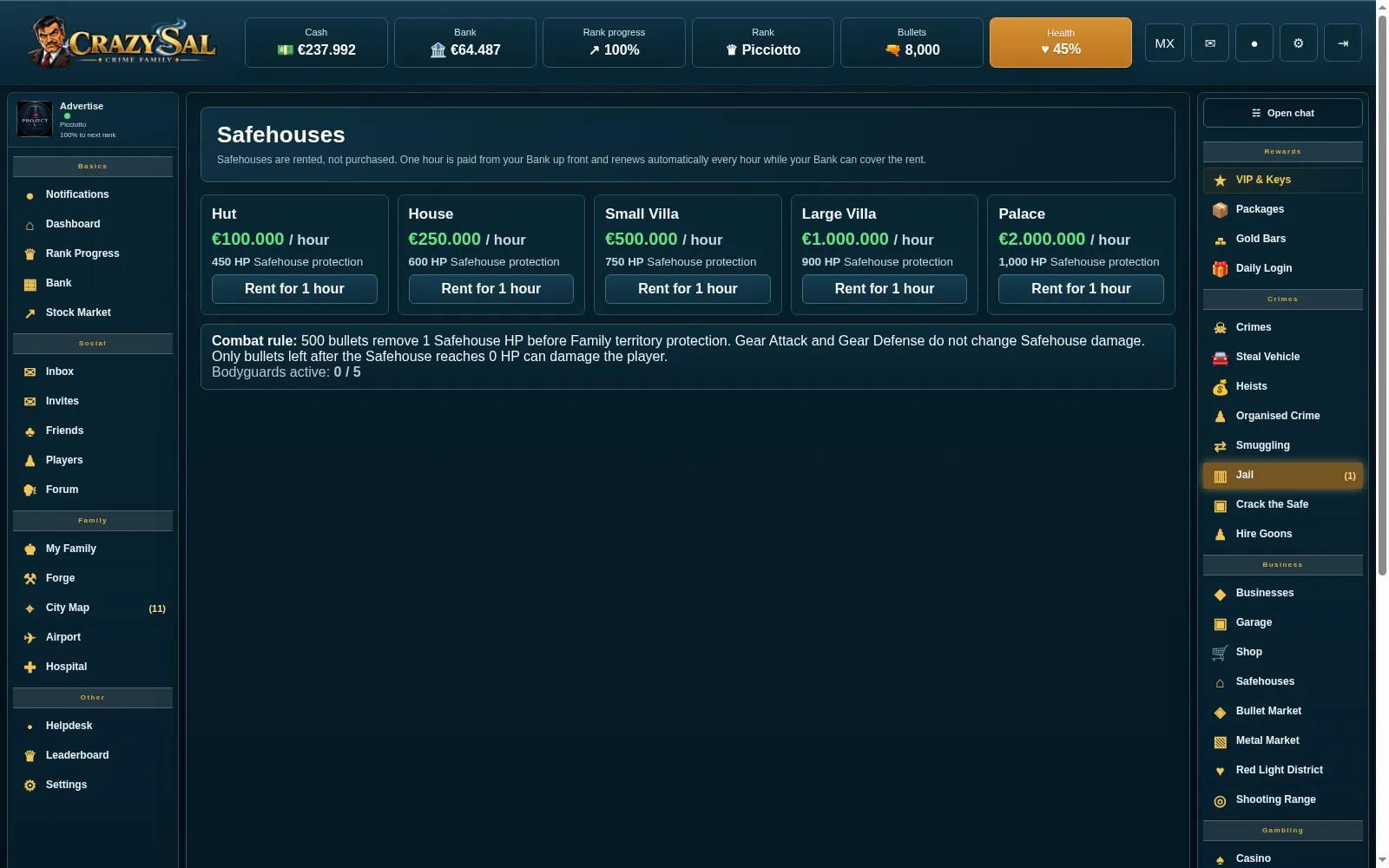Click the Airport plane icon

[x=30, y=638]
